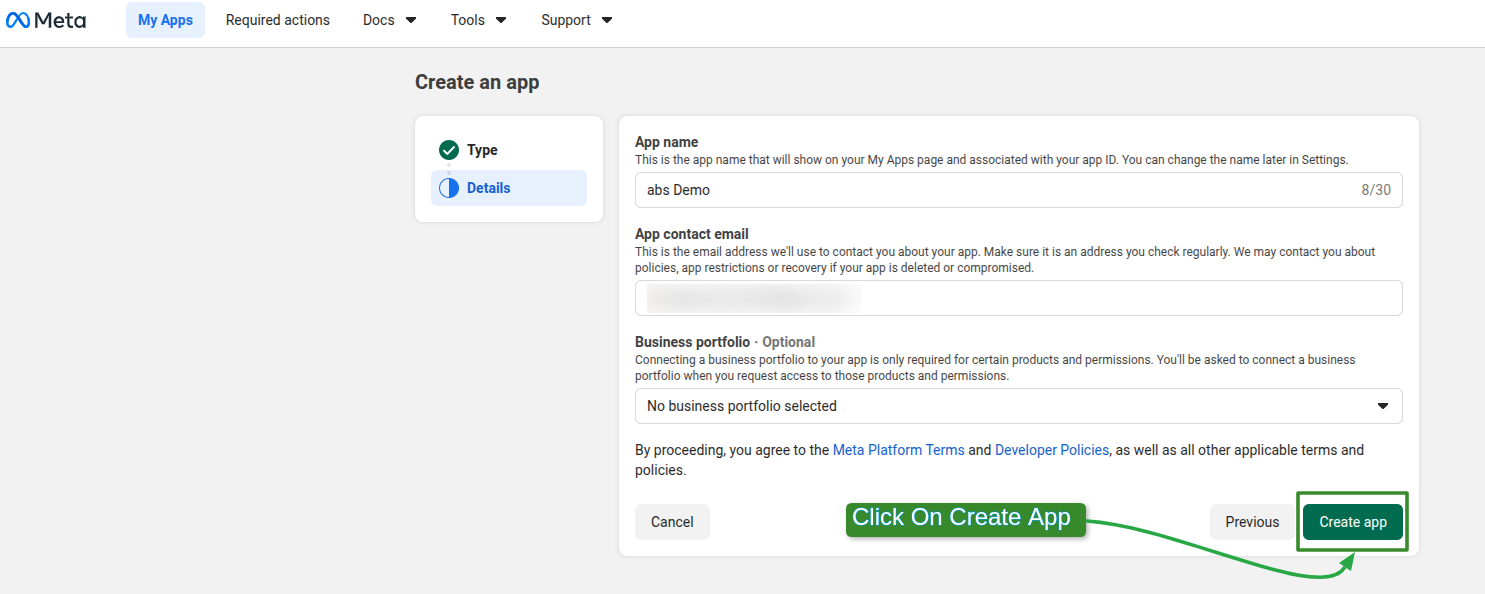Select the completed Type step
Viewport: 1485px width, 594px height.
click(481, 150)
